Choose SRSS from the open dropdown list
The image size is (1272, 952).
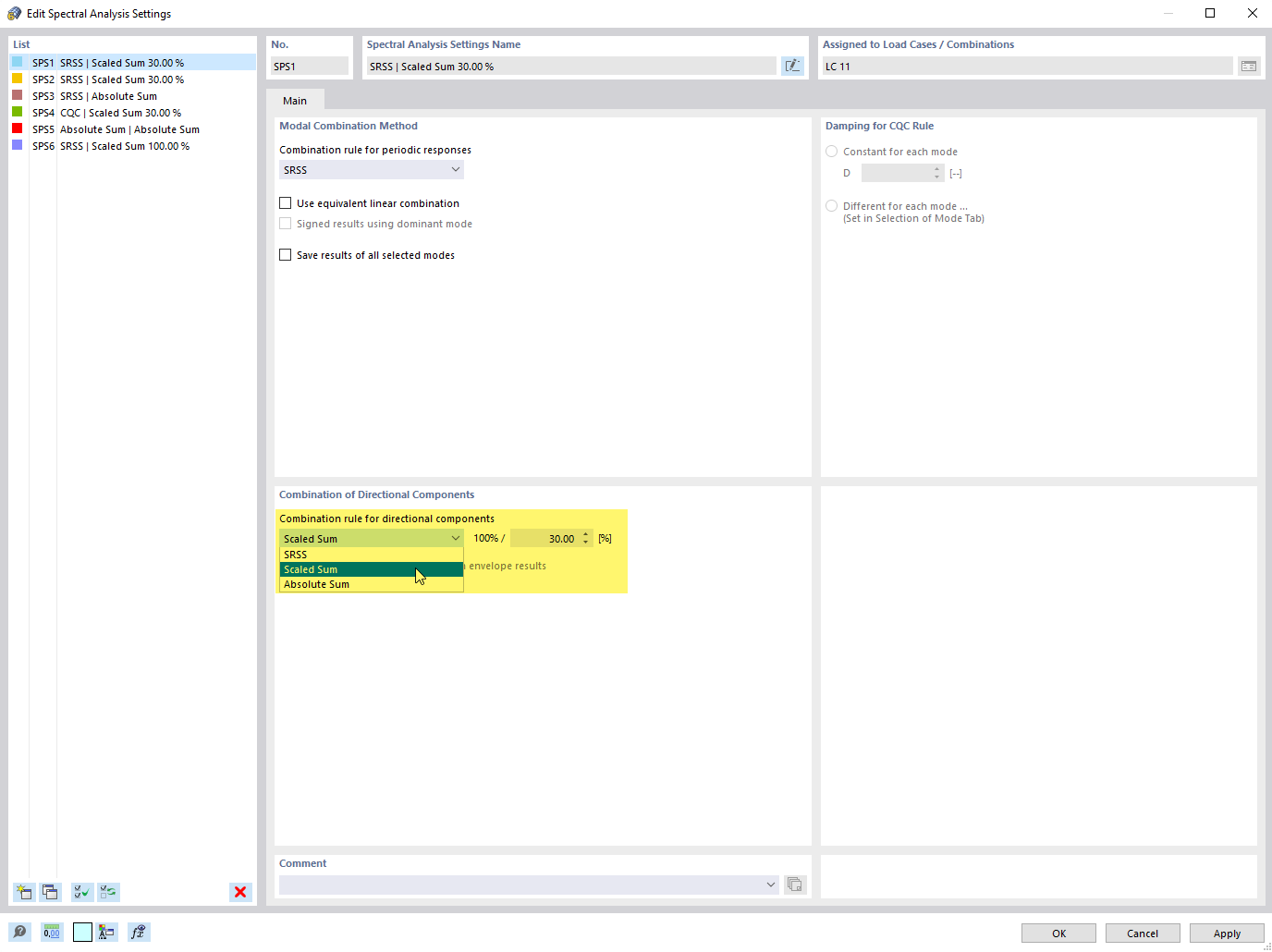pos(372,555)
